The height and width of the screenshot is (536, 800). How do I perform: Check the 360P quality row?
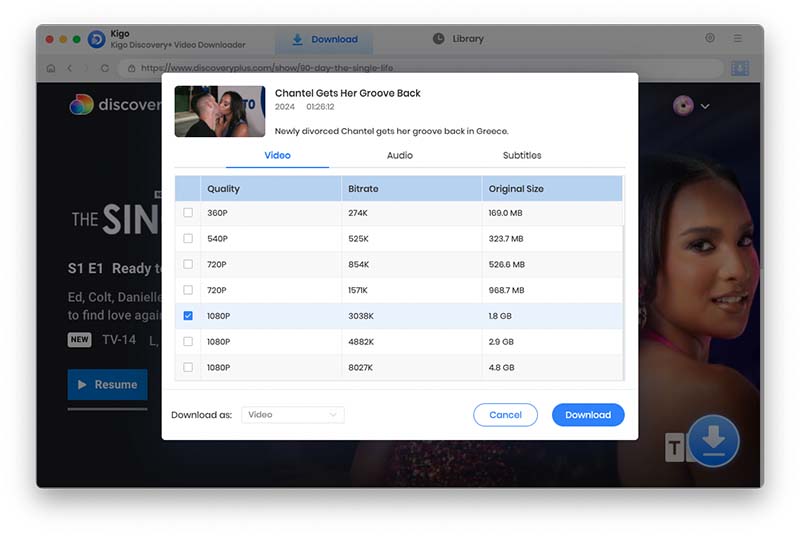188,213
